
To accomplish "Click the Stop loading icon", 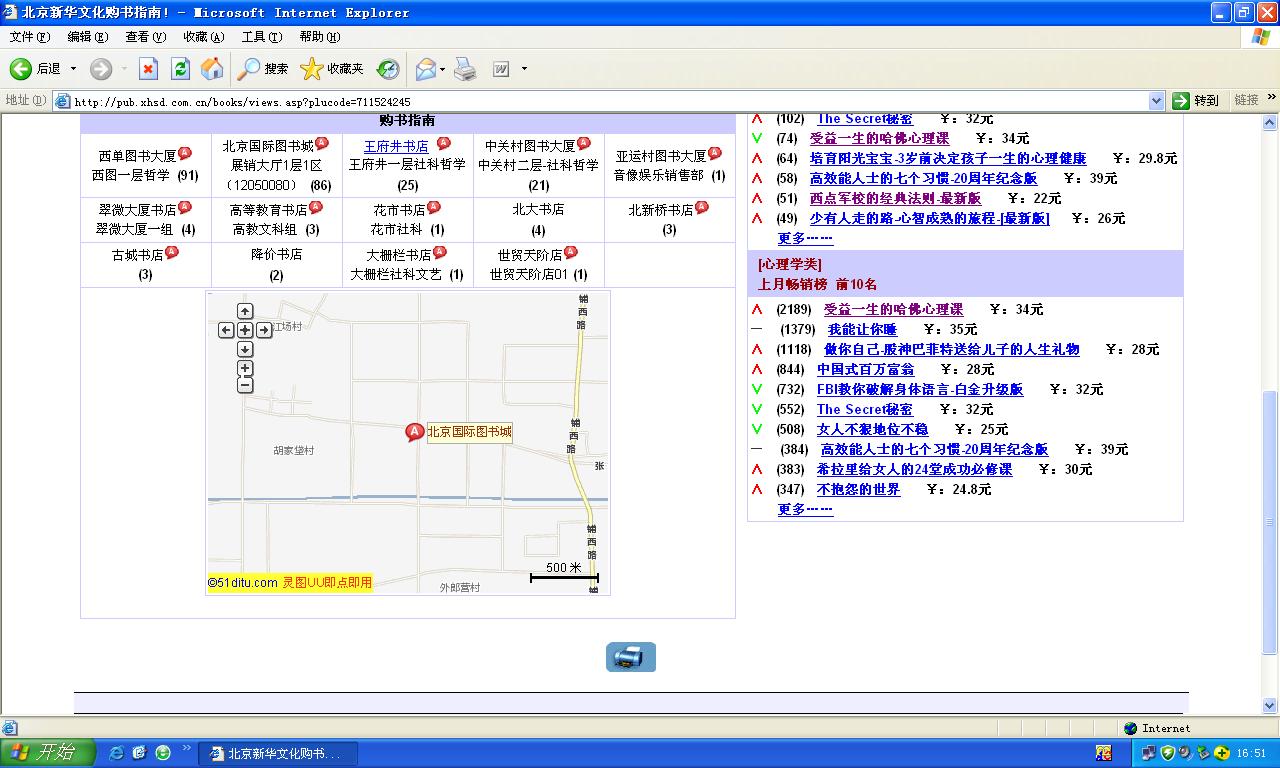I will pyautogui.click(x=148, y=69).
